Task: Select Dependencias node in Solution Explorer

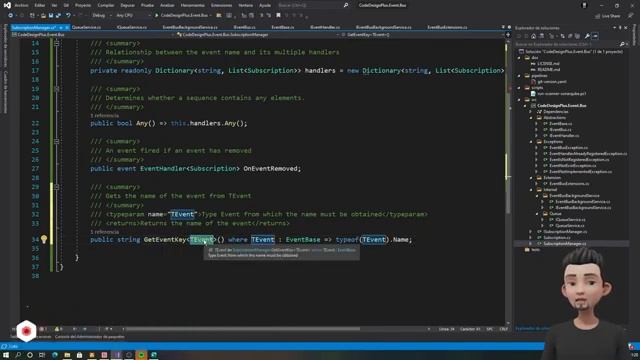Action: tap(556, 111)
